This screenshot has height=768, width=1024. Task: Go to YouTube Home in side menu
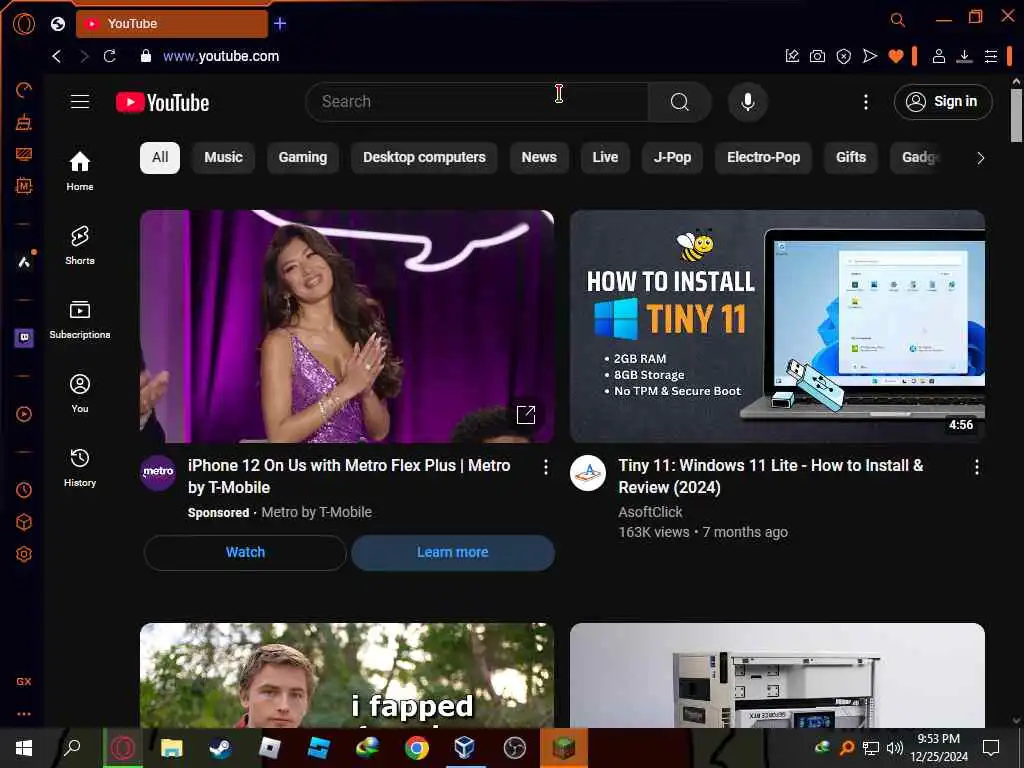tap(80, 171)
